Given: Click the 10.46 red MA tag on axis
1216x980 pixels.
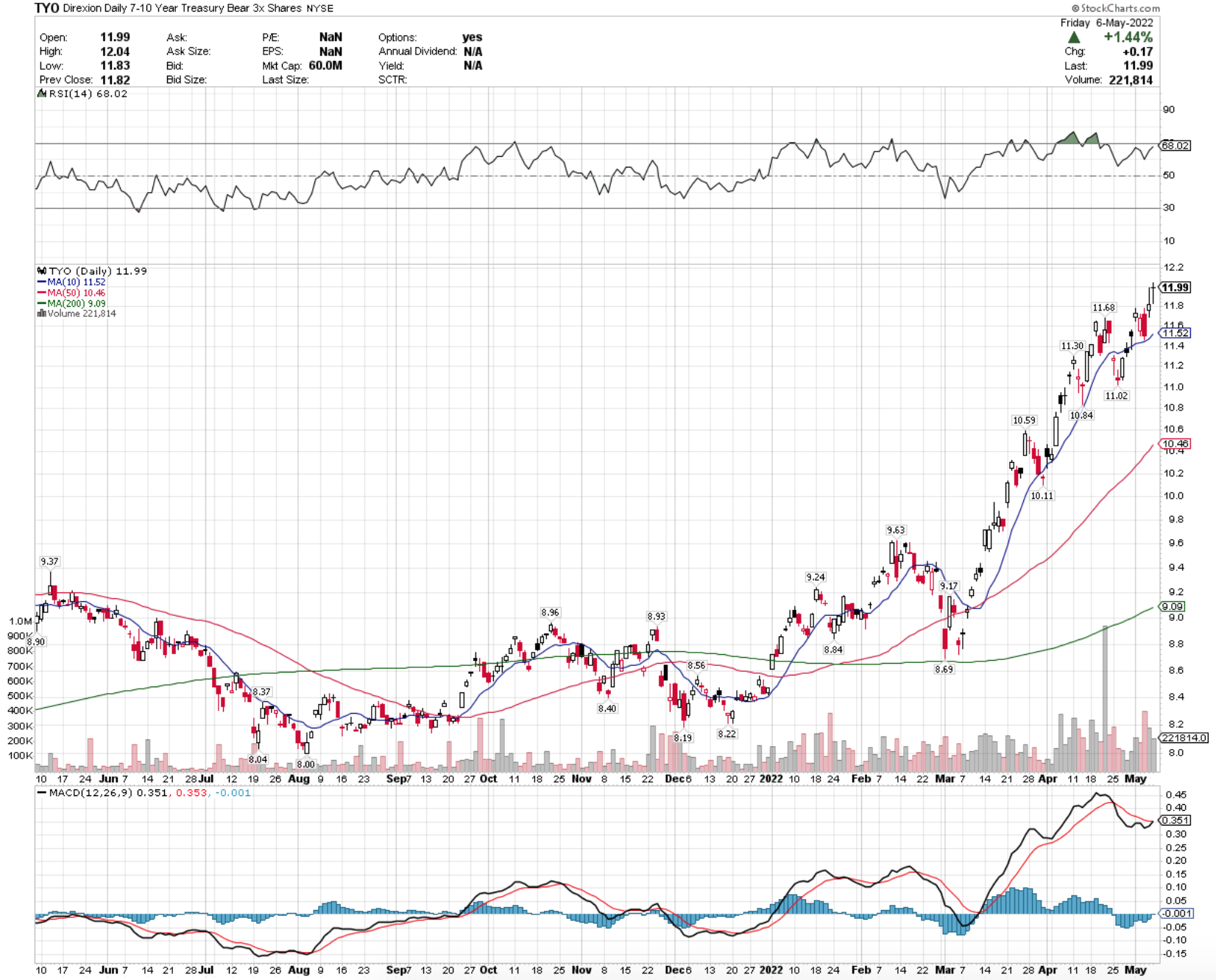Looking at the screenshot, I should (1175, 444).
